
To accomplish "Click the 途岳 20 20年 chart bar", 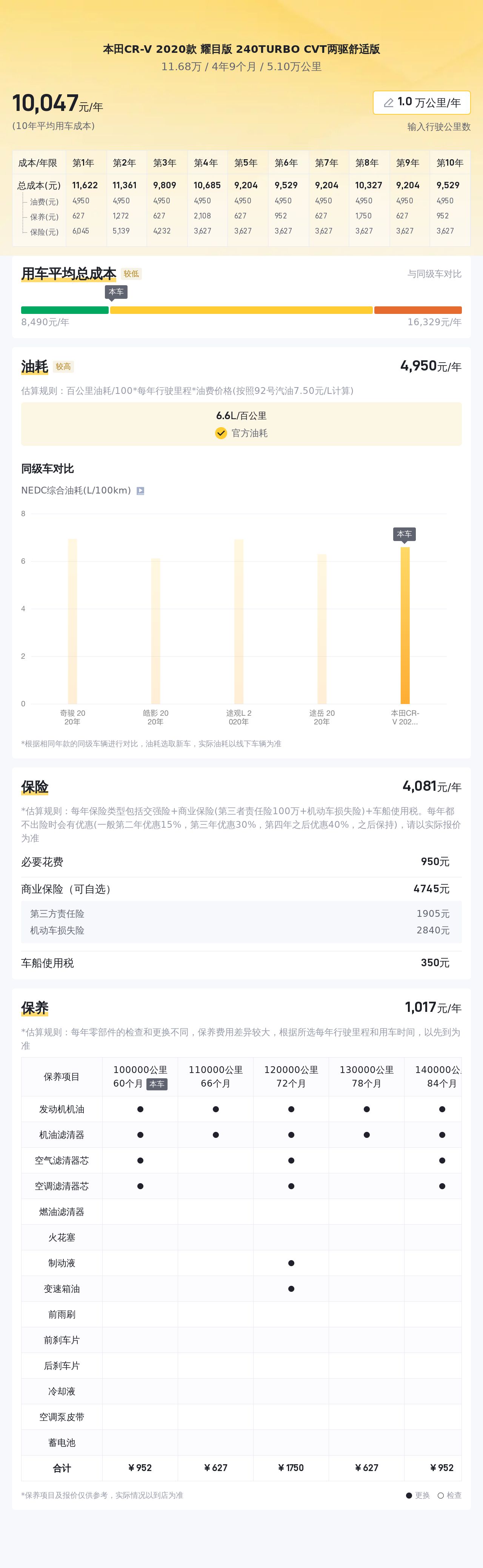I will coord(321,629).
